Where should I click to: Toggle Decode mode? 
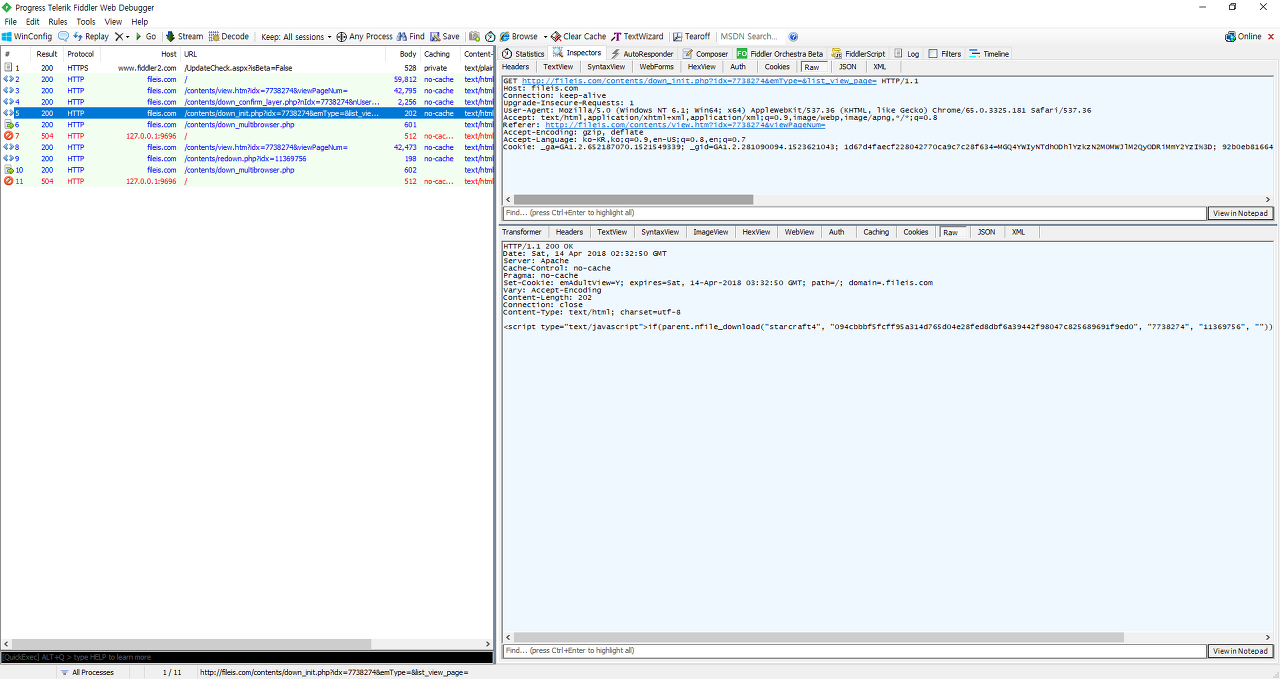point(229,36)
